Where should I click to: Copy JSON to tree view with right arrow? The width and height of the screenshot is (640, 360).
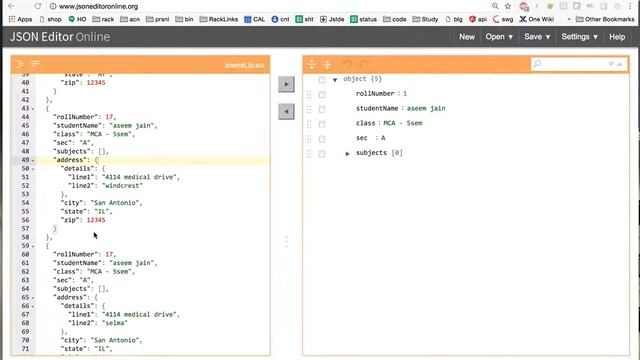tap(286, 84)
